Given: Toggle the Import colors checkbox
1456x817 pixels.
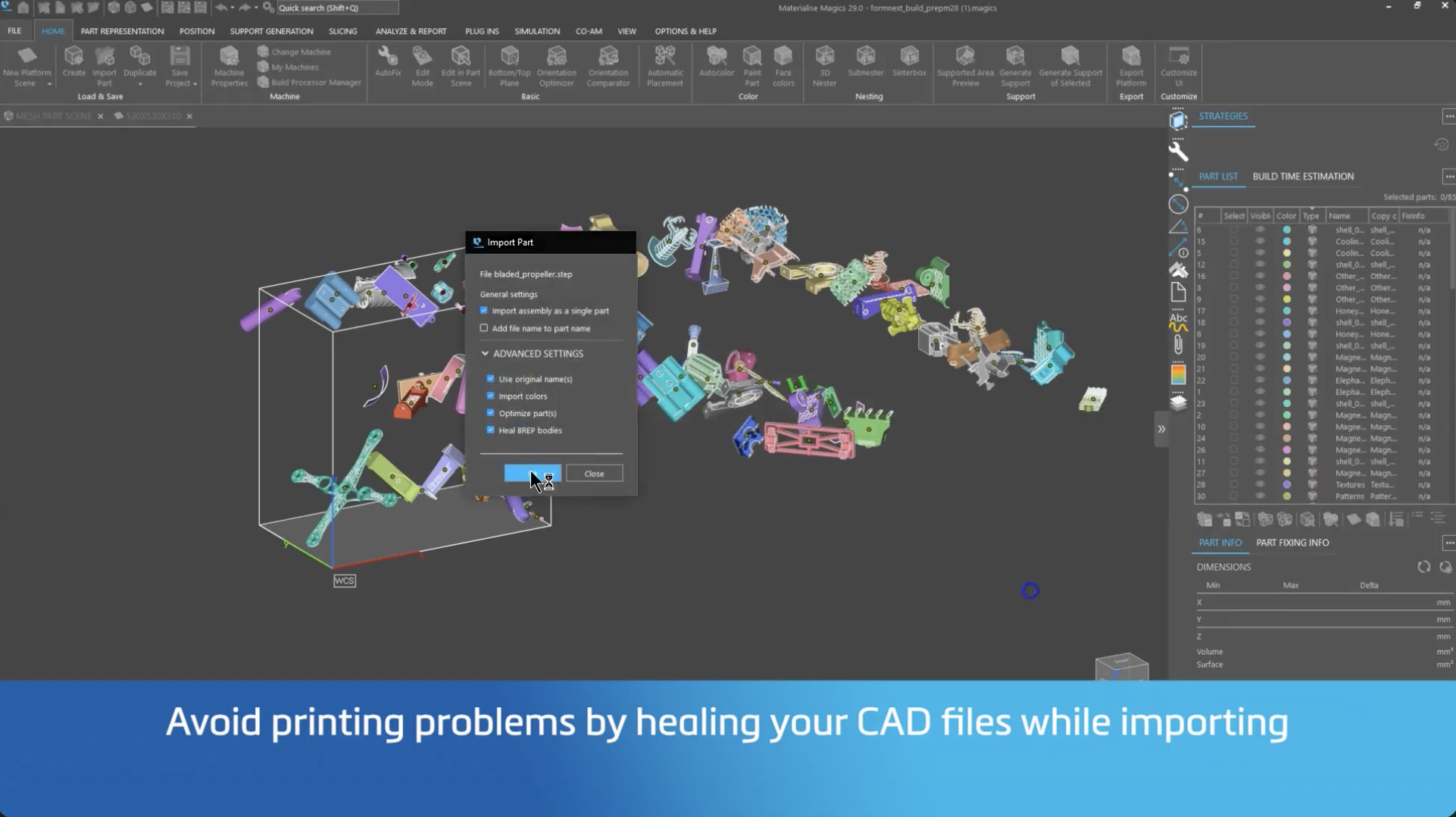Looking at the screenshot, I should pyautogui.click(x=490, y=396).
